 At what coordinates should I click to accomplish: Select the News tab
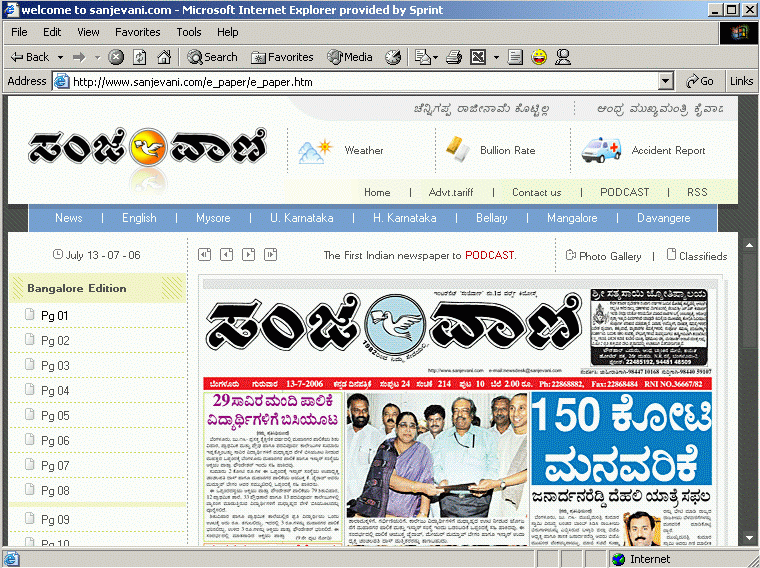pos(68,218)
